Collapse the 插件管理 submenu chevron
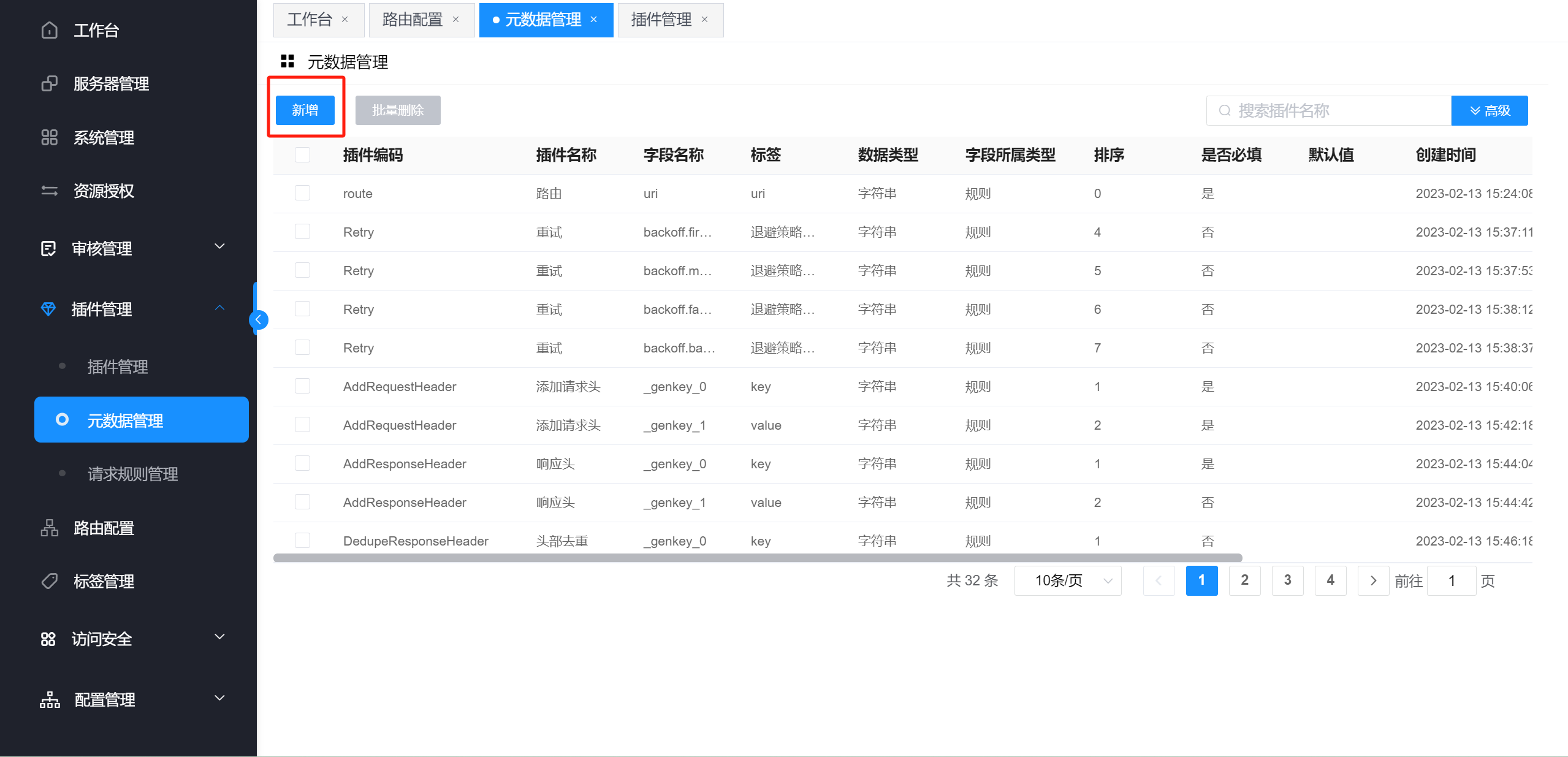Viewport: 1568px width, 757px height. tap(219, 308)
